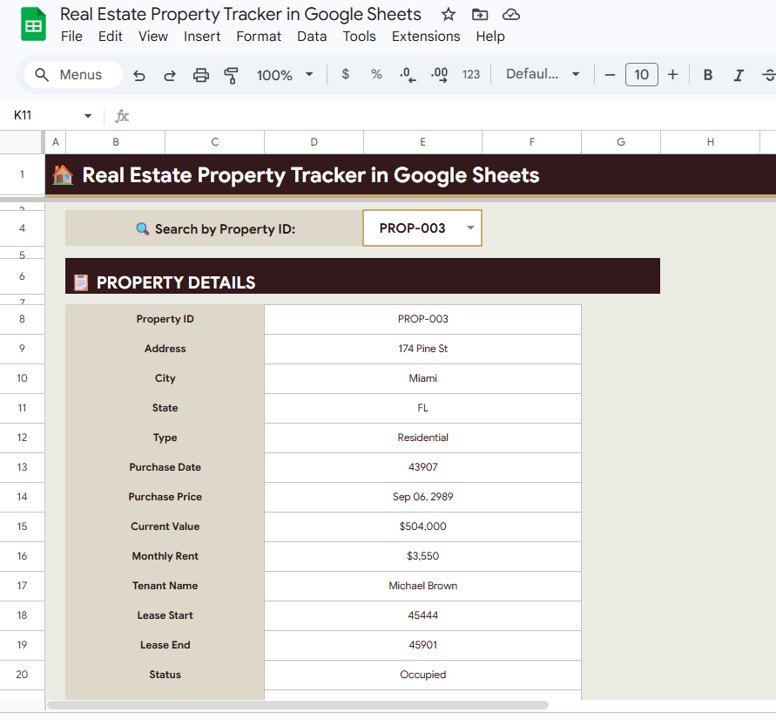Select column B header
776x720 pixels.
click(115, 142)
